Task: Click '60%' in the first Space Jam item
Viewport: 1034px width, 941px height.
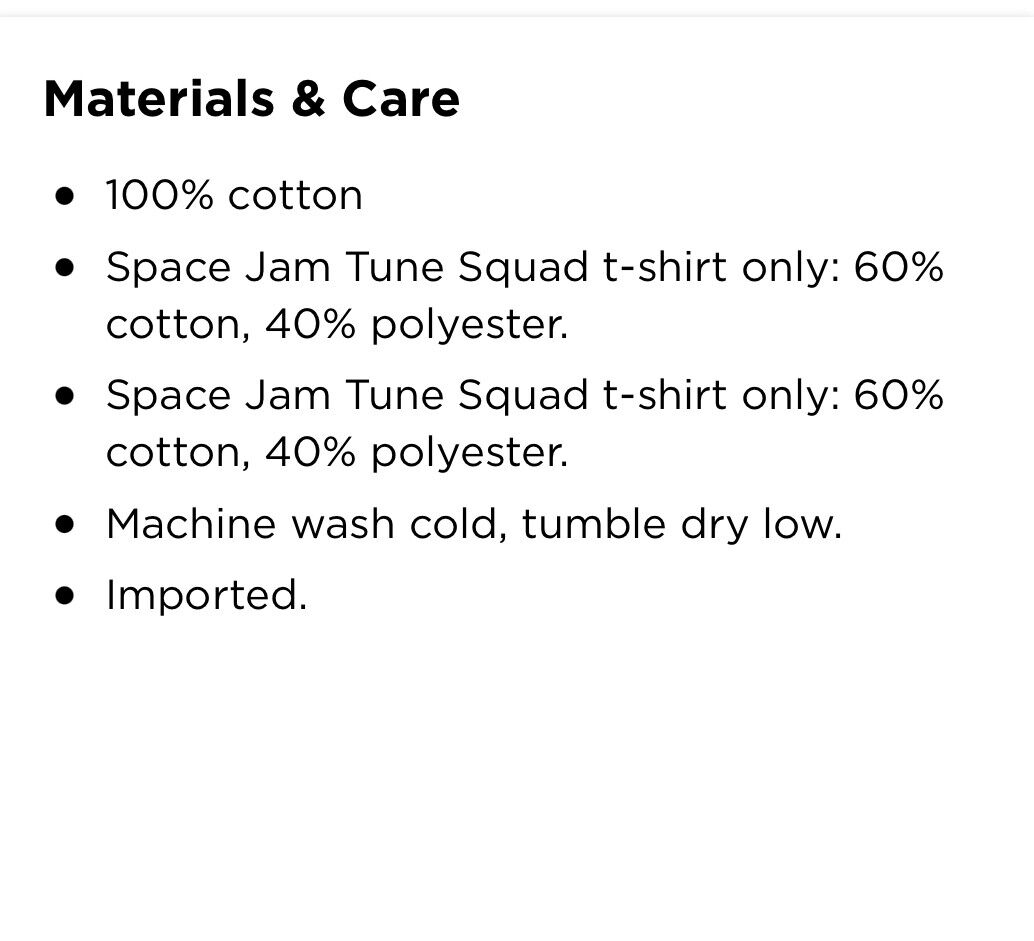Action: pos(899,267)
